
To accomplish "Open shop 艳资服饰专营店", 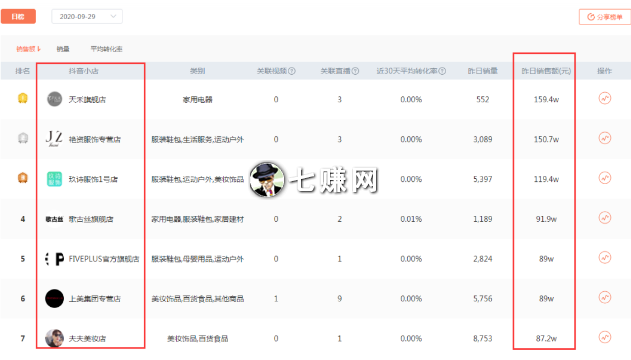I will pyautogui.click(x=95, y=139).
